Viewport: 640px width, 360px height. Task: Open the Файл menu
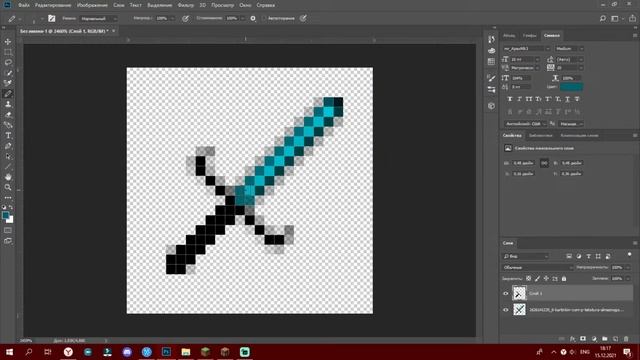click(x=24, y=5)
